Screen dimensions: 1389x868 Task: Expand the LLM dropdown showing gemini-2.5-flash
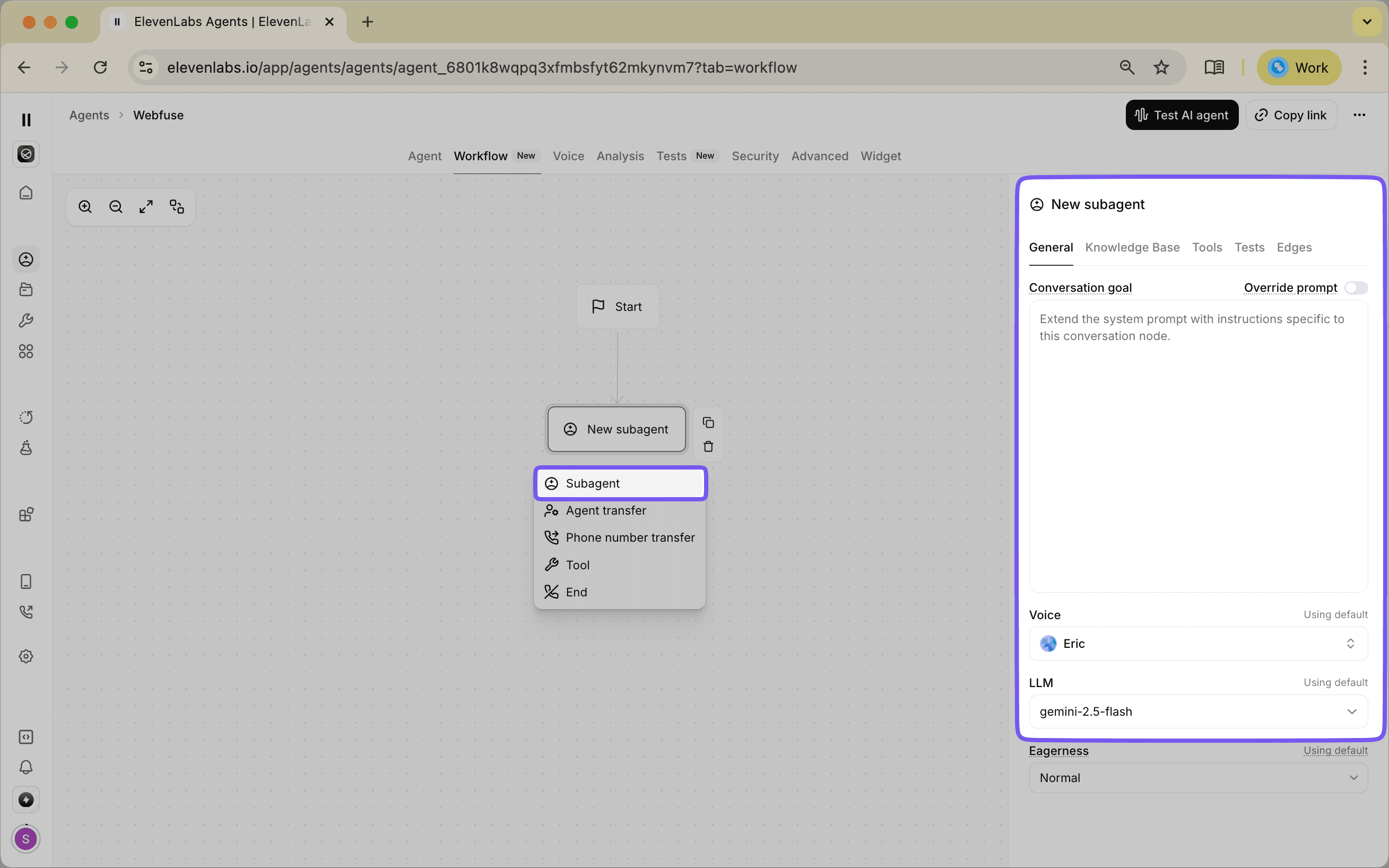coord(1198,711)
